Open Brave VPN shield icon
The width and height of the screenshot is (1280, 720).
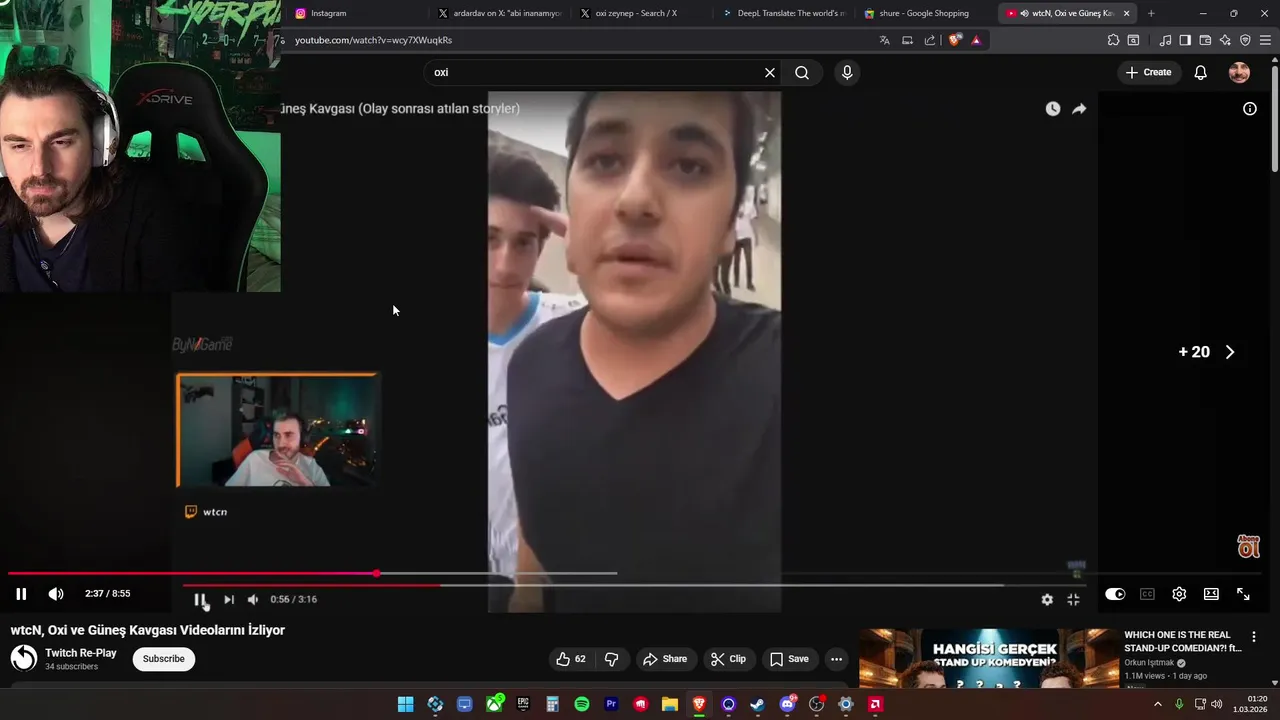click(x=1245, y=40)
